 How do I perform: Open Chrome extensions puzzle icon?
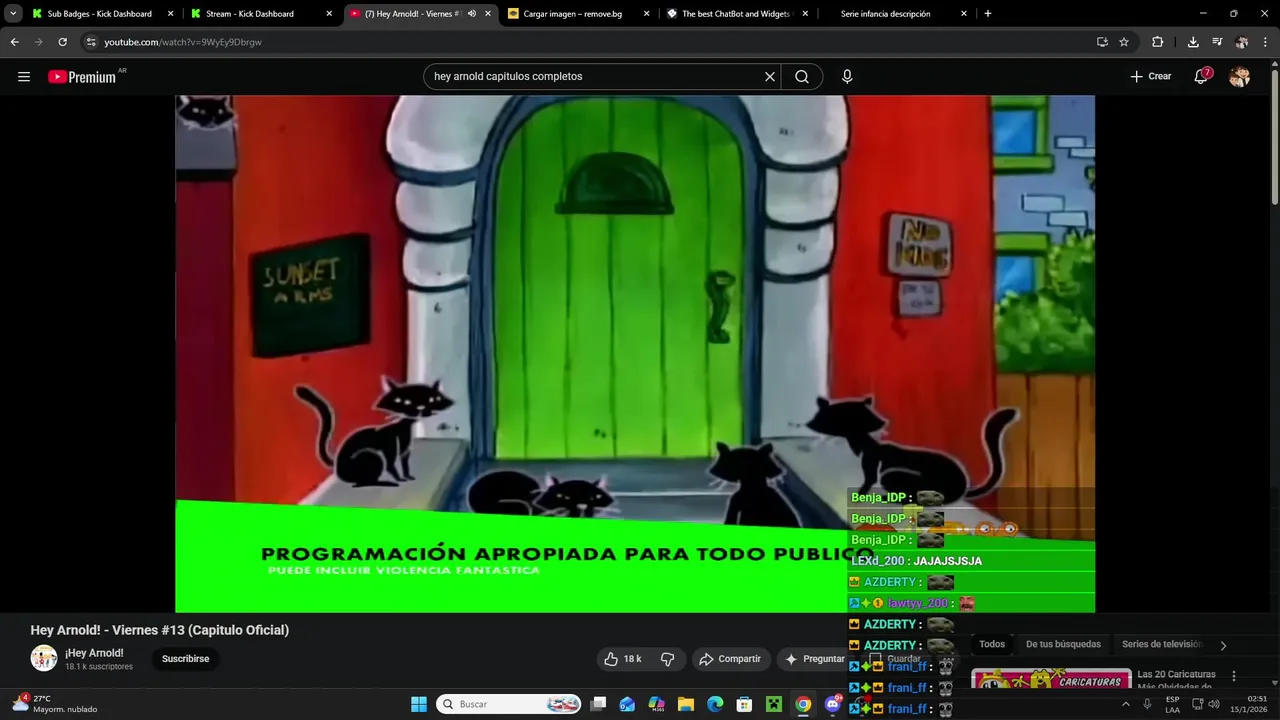pyautogui.click(x=1157, y=42)
